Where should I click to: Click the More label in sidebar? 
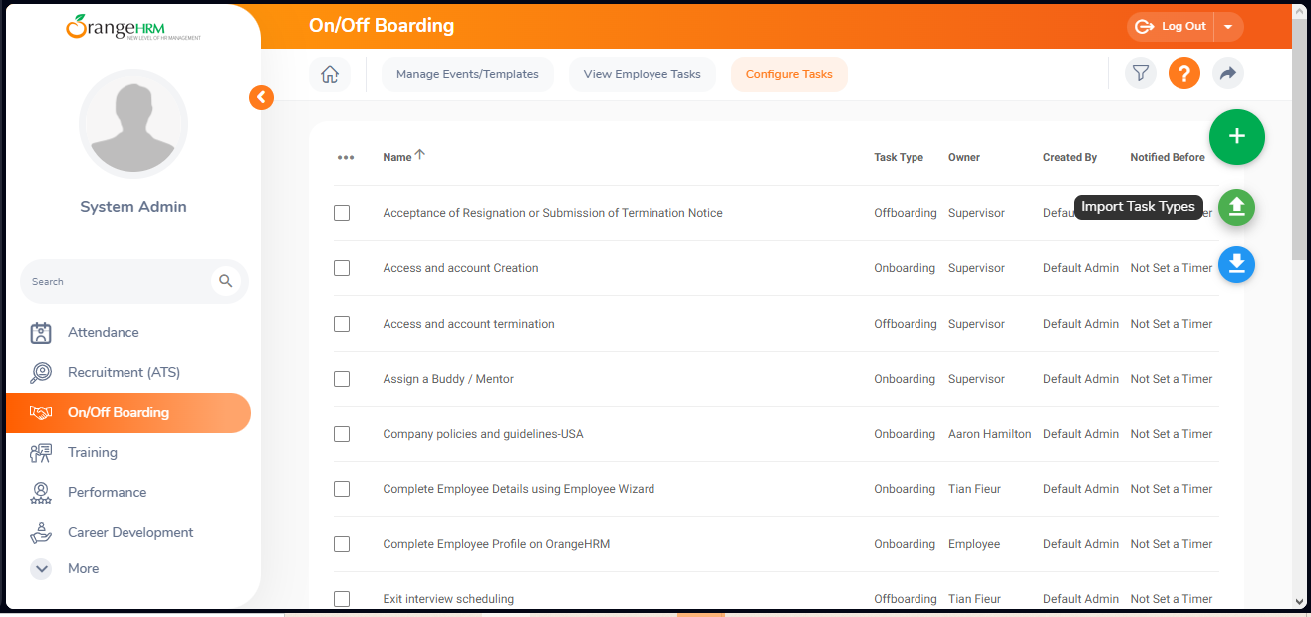(x=84, y=569)
